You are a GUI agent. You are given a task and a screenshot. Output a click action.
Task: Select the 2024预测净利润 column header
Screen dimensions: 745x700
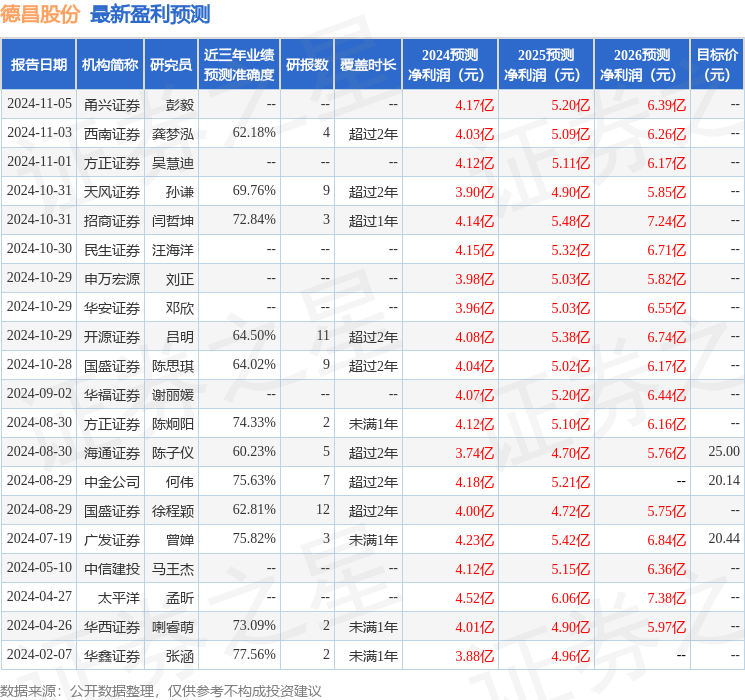pyautogui.click(x=450, y=65)
